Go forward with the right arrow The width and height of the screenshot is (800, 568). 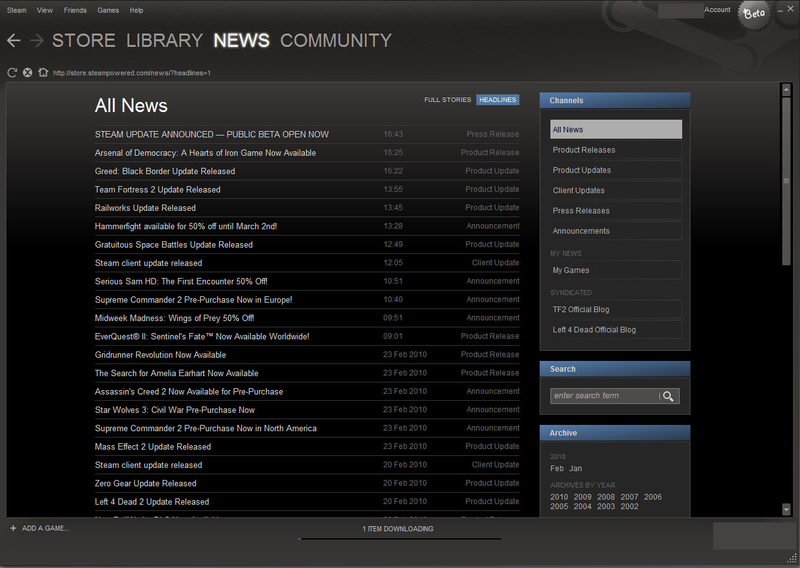point(37,40)
